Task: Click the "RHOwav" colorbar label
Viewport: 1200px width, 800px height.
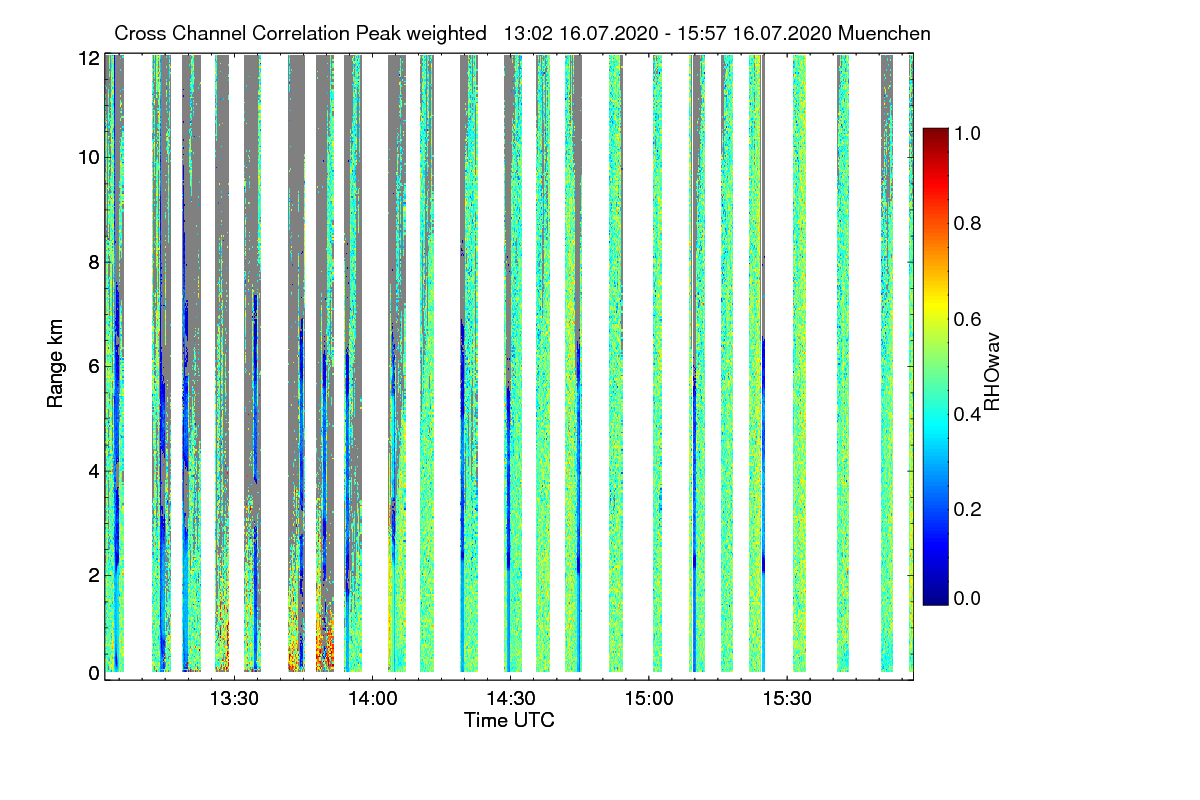Action: coord(991,372)
